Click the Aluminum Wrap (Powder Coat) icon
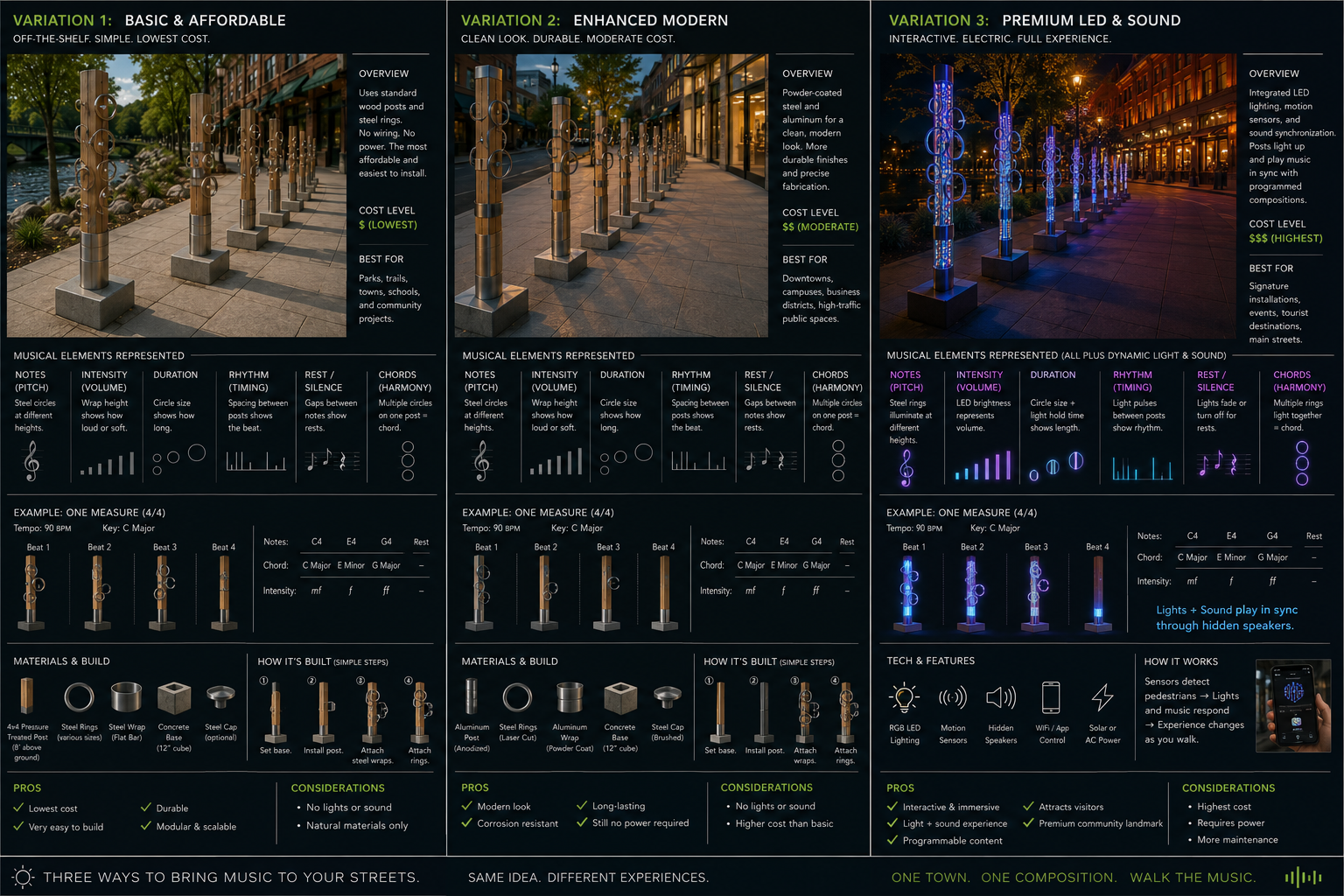Viewport: 1344px width, 896px height. 570,698
